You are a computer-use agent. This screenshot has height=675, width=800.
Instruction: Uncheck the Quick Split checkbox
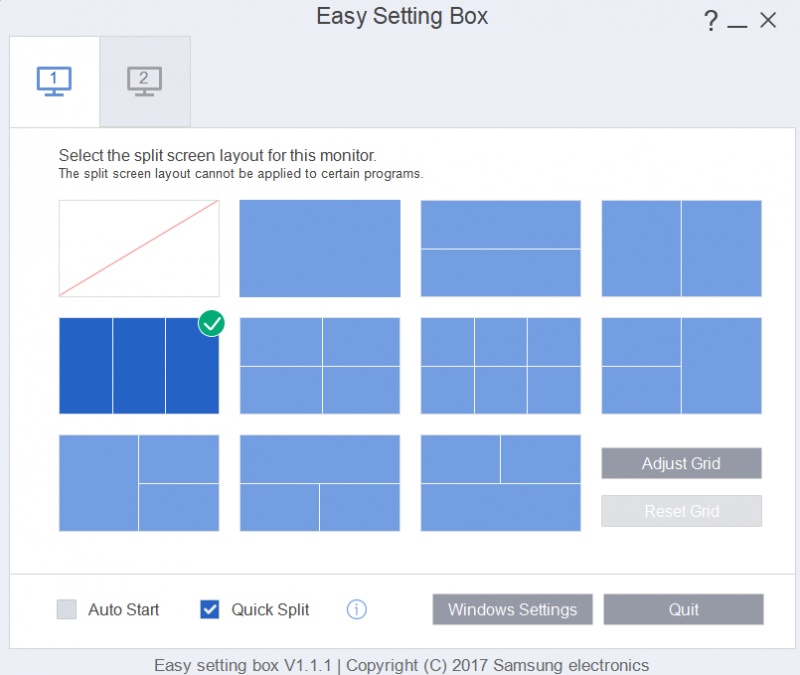(x=210, y=609)
